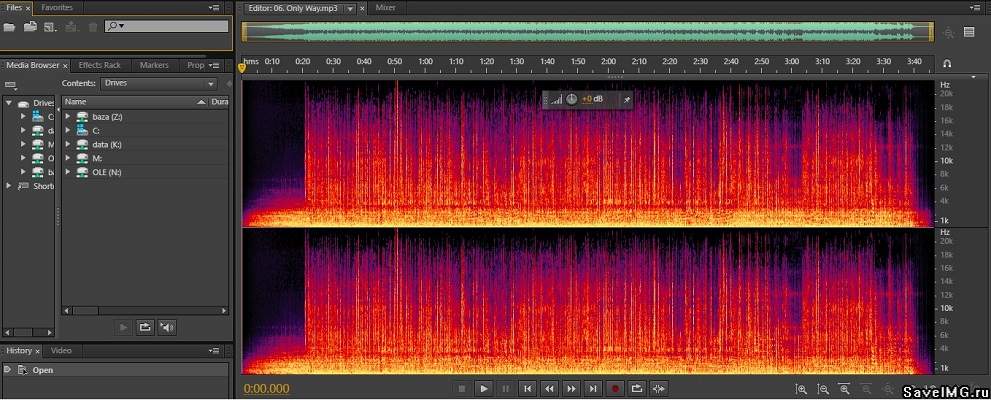Switch to the Mixer tab

pos(385,7)
